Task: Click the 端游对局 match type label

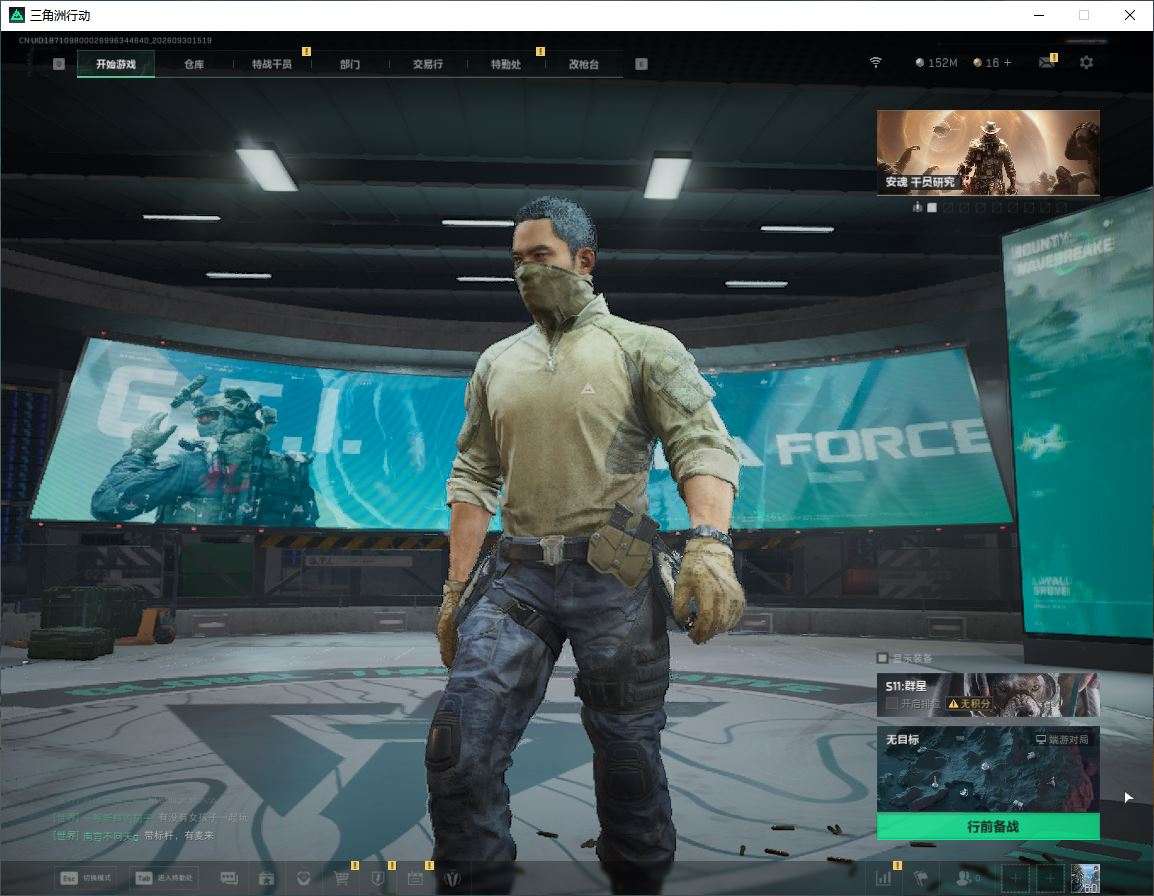Action: point(1062,739)
